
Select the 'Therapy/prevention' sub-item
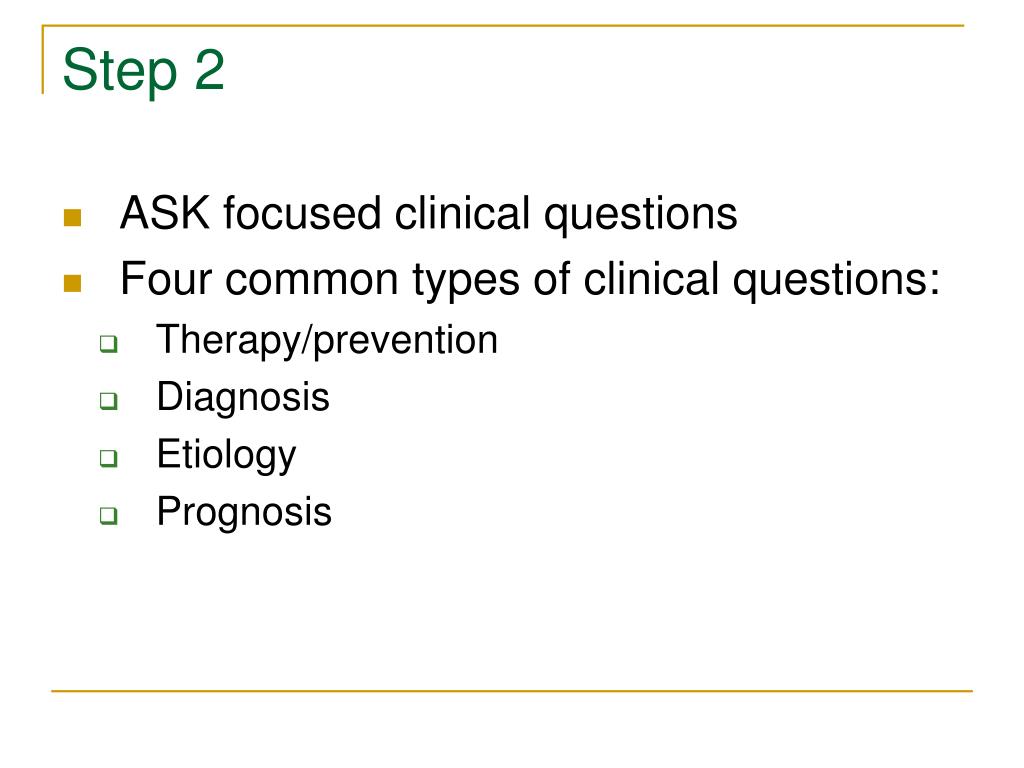(327, 340)
